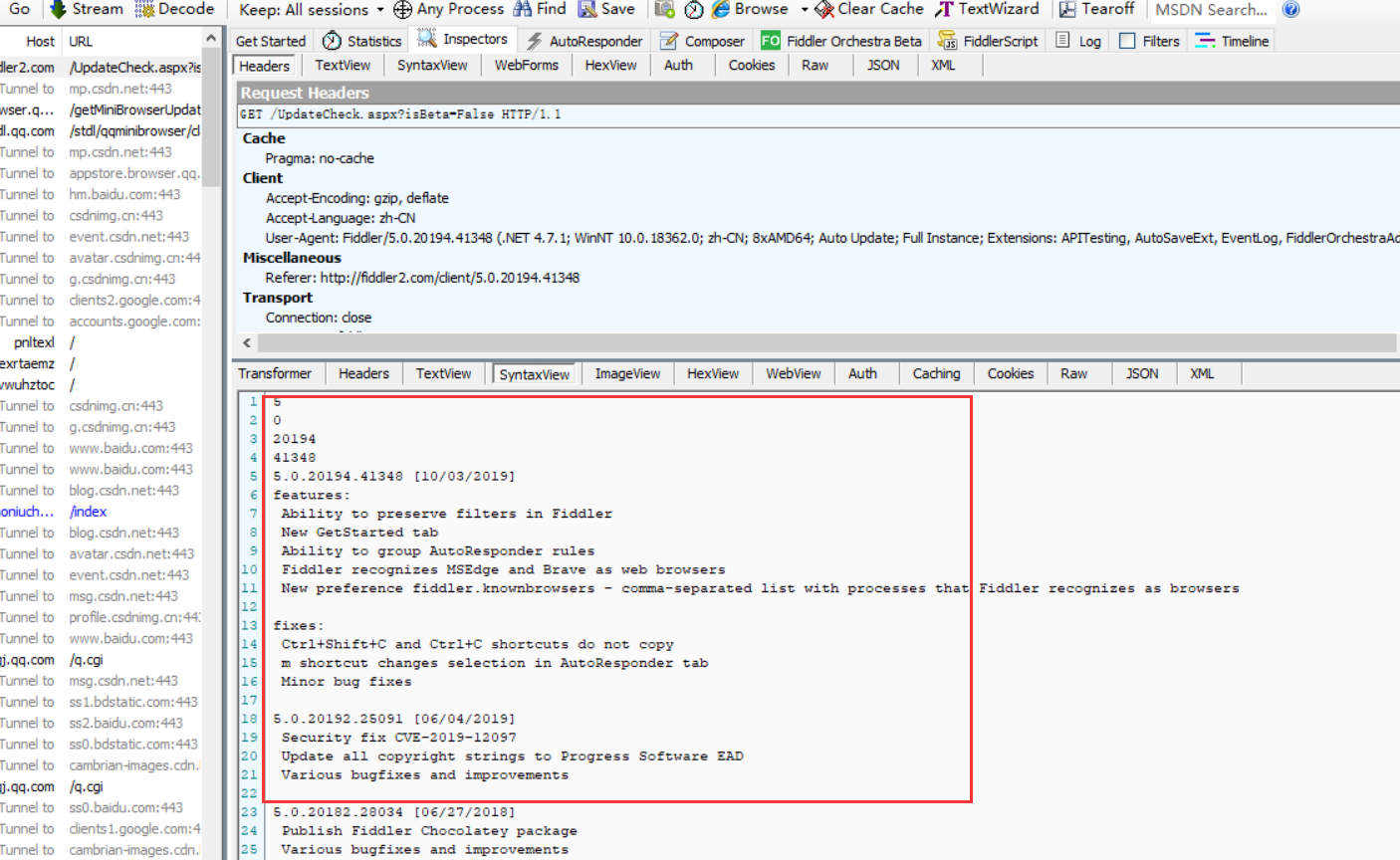This screenshot has width=1400, height=860.
Task: Click the Any Process crosshair target
Action: click(402, 10)
